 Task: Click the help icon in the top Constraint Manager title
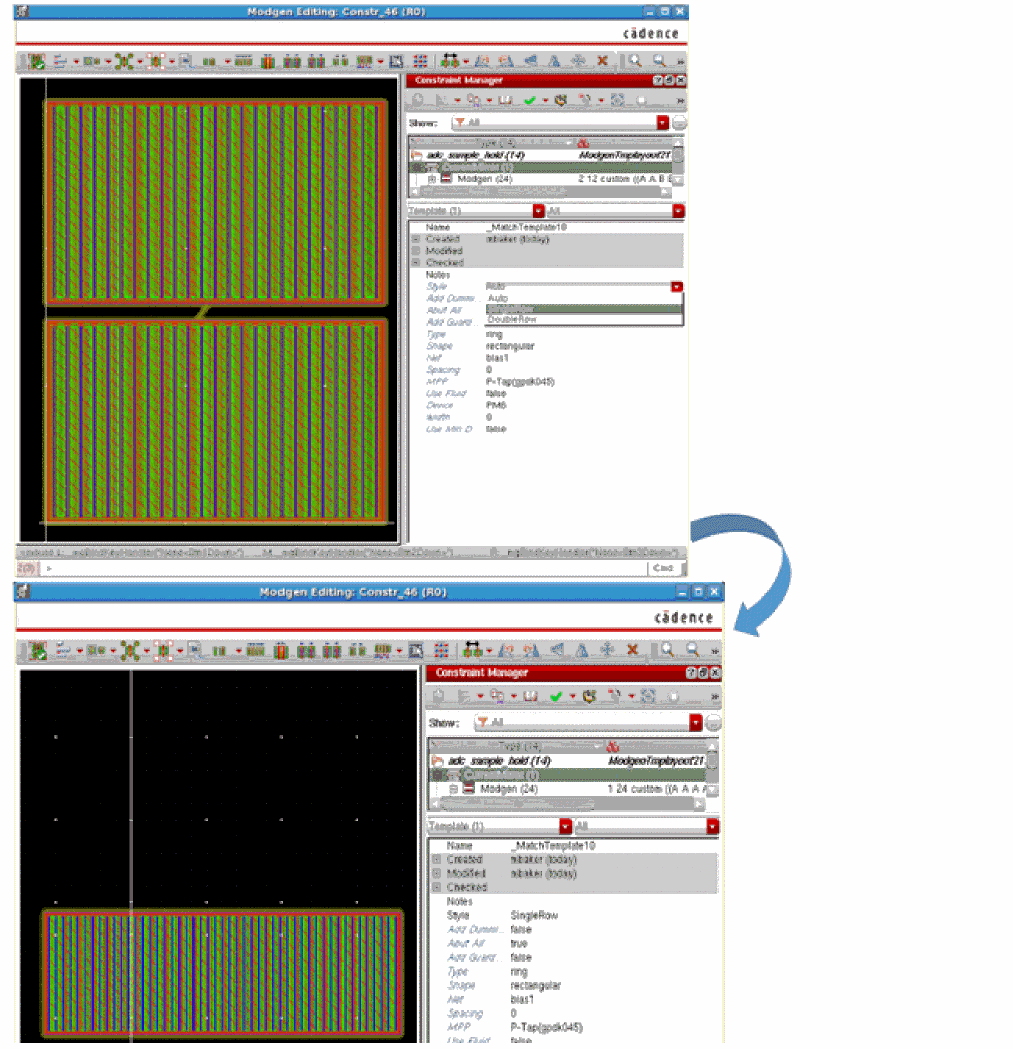(658, 80)
